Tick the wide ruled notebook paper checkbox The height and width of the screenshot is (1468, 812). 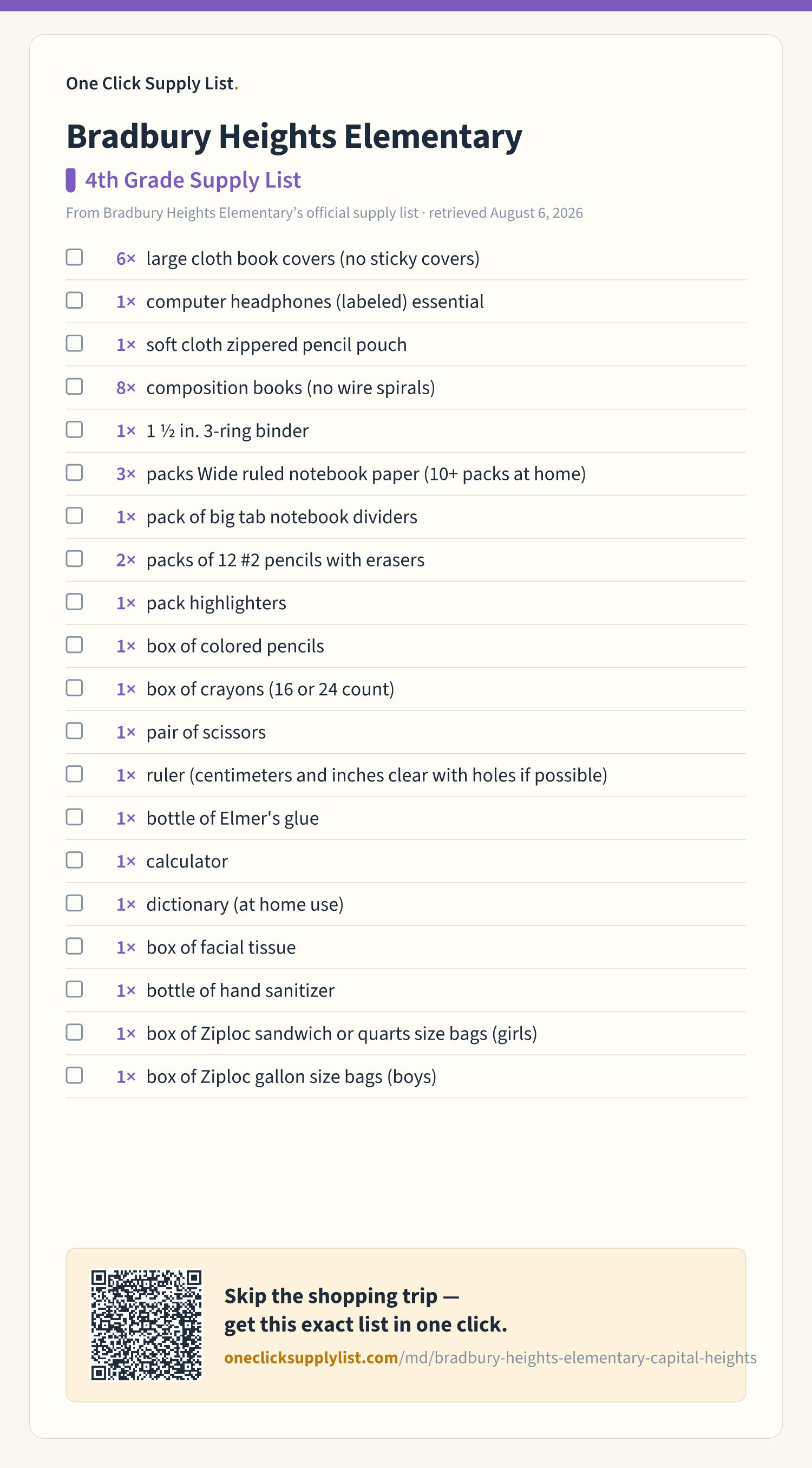tap(74, 472)
